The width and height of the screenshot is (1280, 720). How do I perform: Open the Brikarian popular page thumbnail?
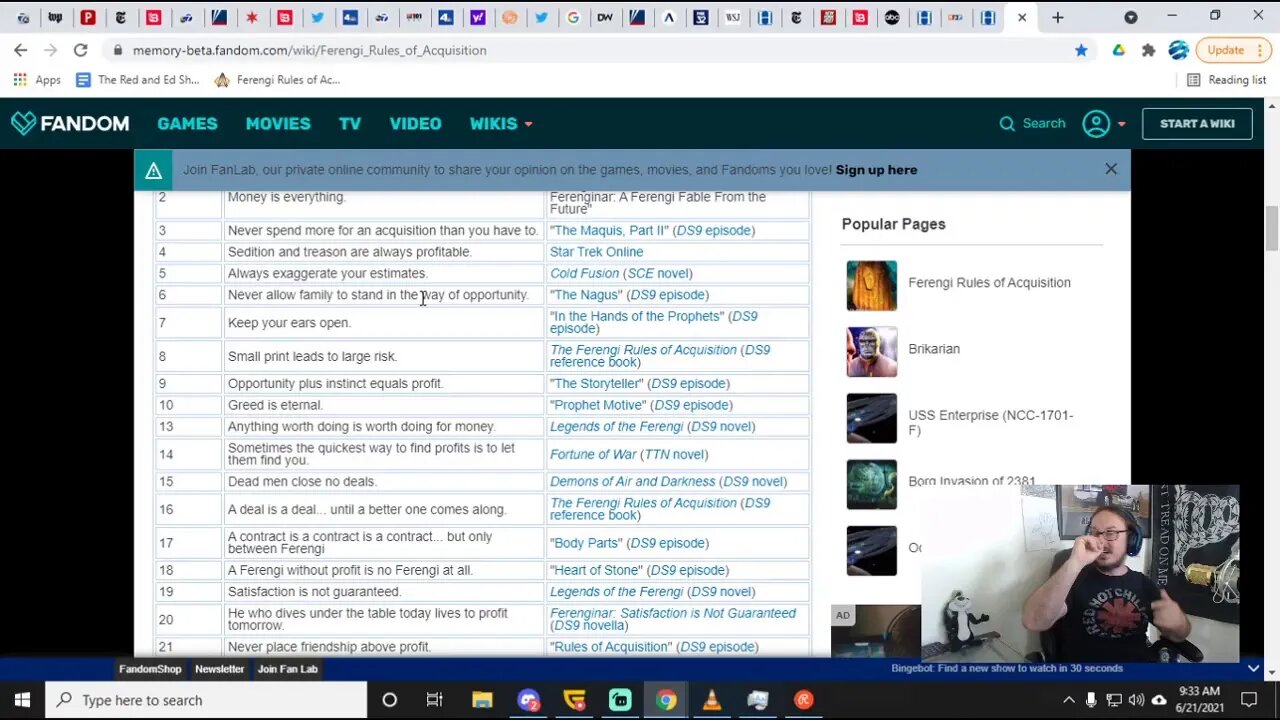tap(872, 352)
